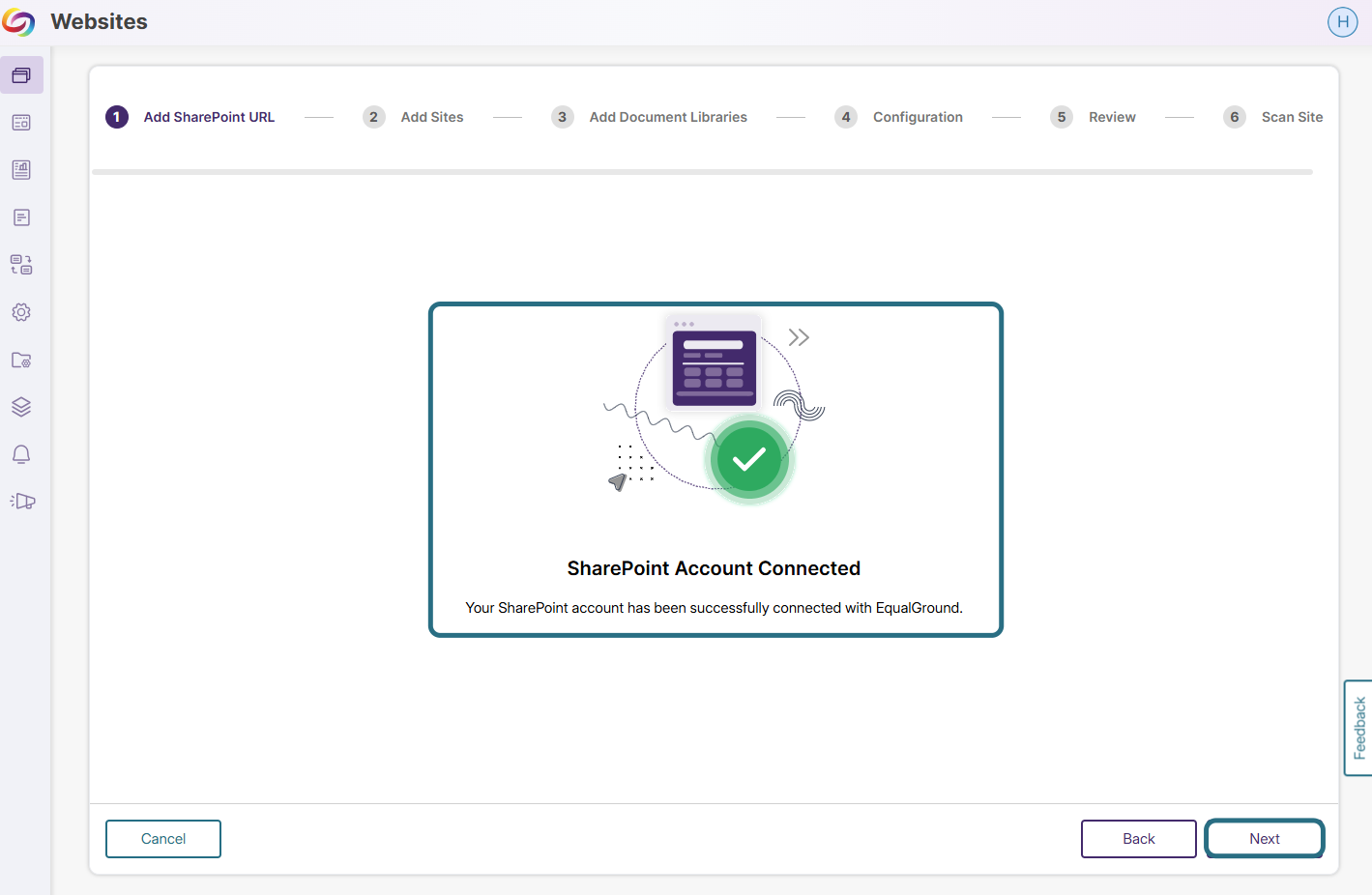Click the Cancel button
The height and width of the screenshot is (895, 1372).
click(x=163, y=839)
